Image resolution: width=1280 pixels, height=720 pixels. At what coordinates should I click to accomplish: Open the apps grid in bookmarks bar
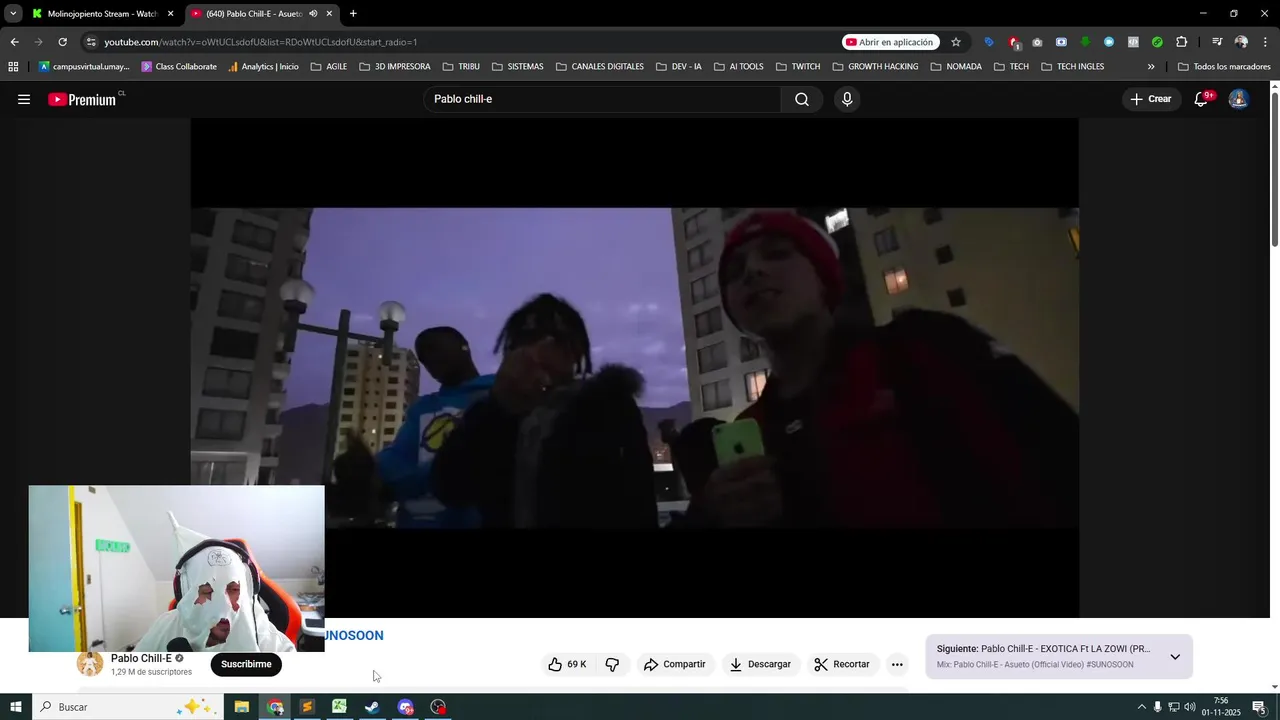tap(13, 67)
